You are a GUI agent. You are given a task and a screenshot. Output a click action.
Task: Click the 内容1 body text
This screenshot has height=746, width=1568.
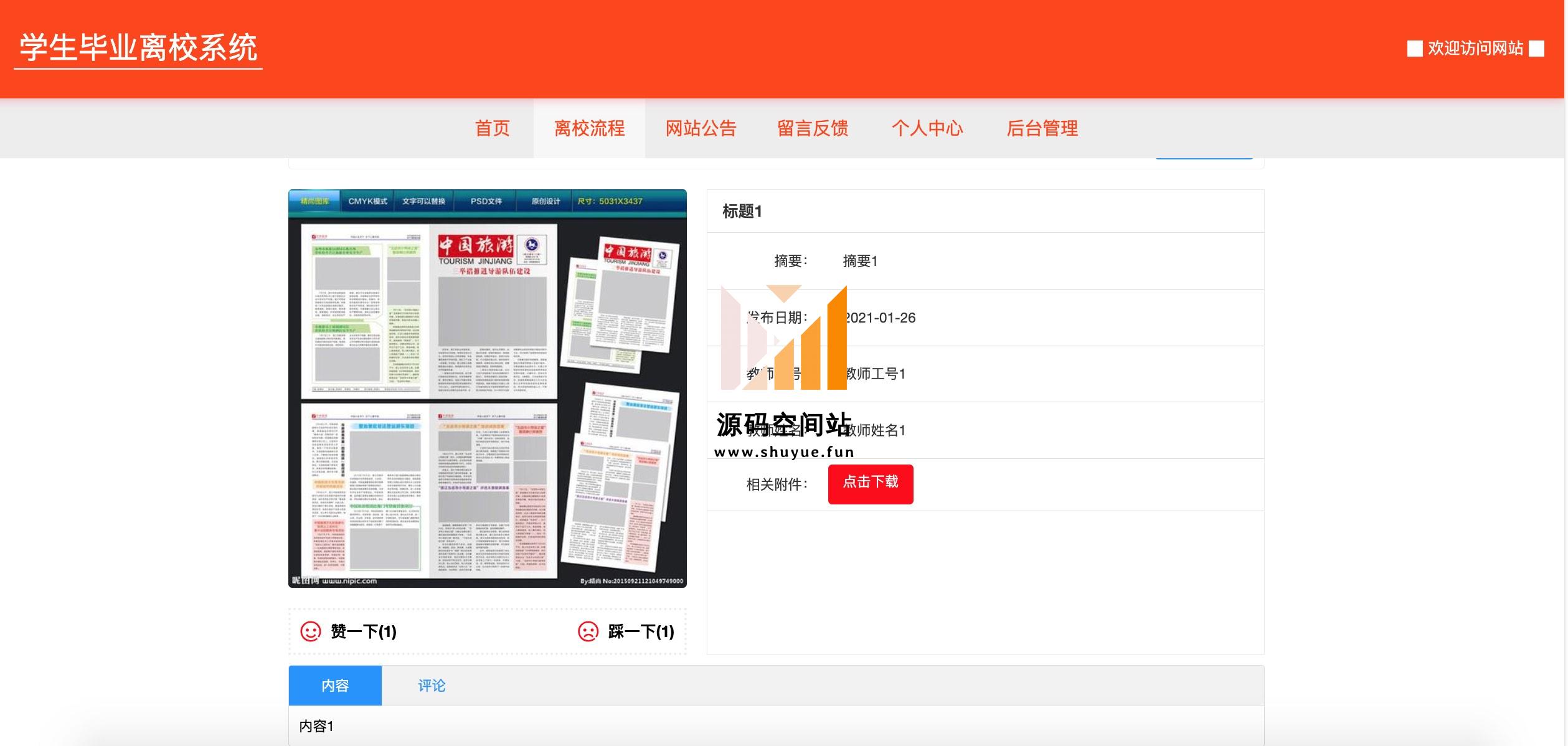click(316, 726)
